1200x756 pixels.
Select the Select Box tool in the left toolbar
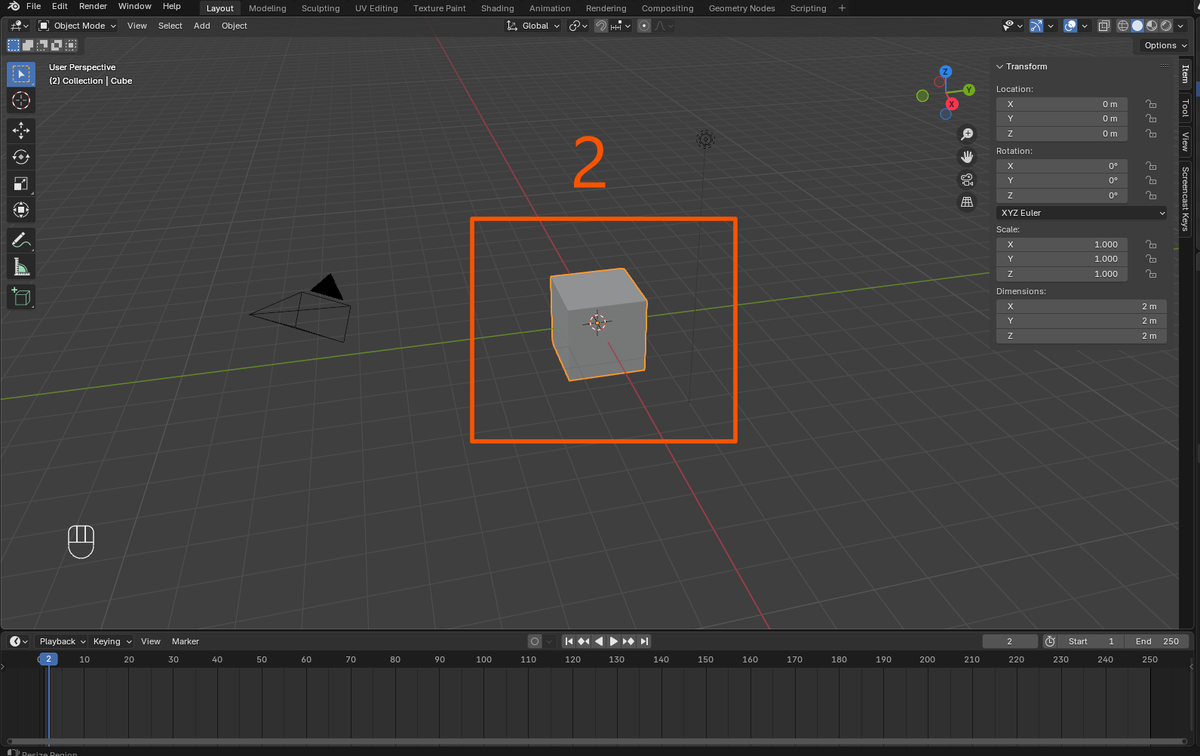21,74
